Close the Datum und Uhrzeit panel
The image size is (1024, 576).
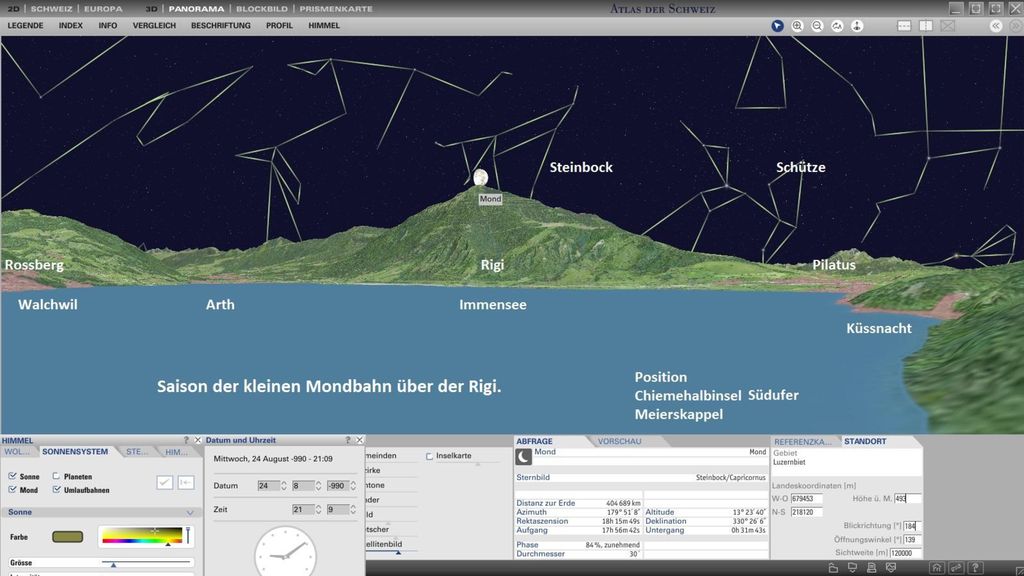[x=359, y=440]
